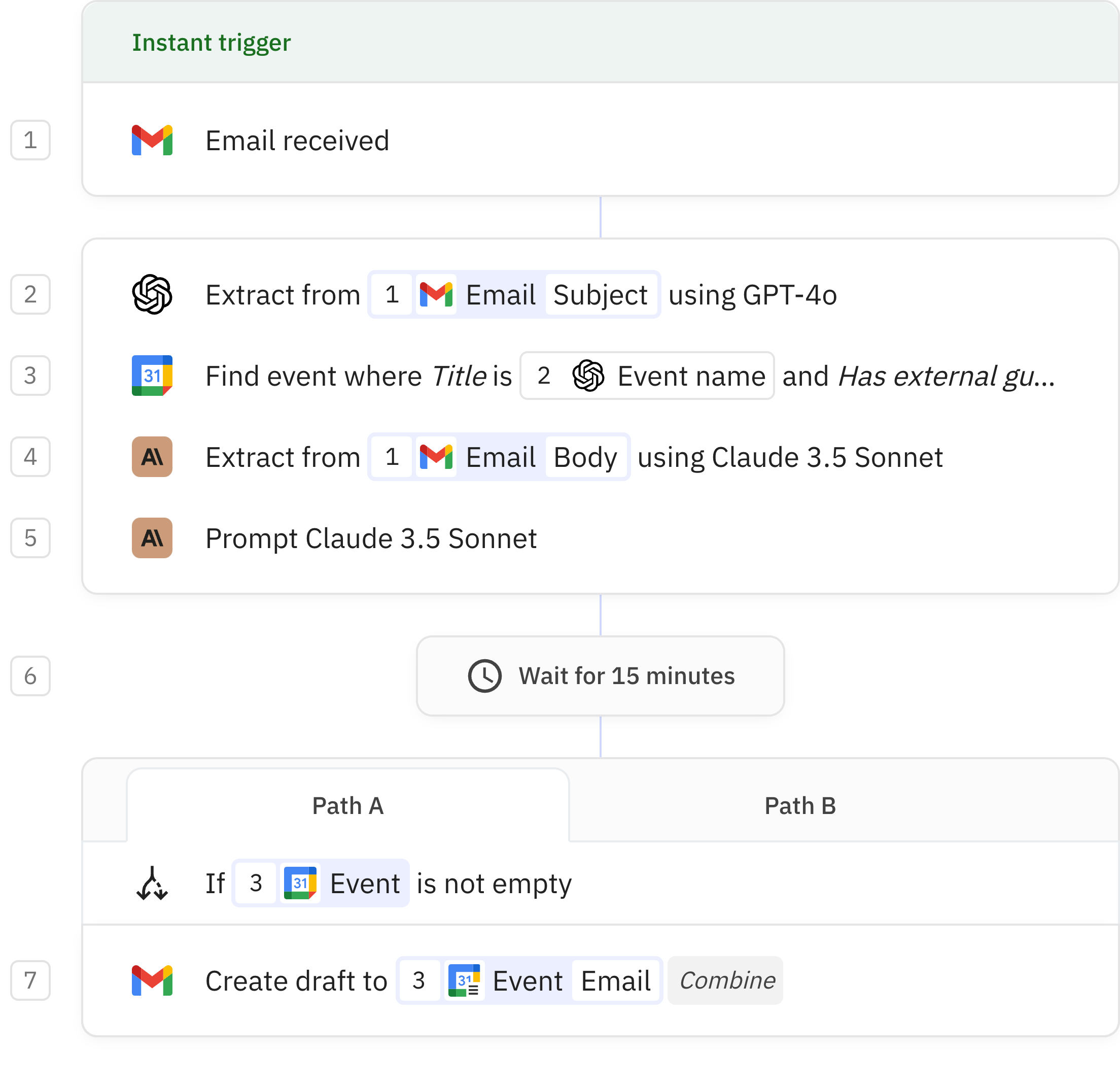Click the Gmail icon beside Create draft to
Viewport: 1120px width, 1086px height.
(x=152, y=980)
